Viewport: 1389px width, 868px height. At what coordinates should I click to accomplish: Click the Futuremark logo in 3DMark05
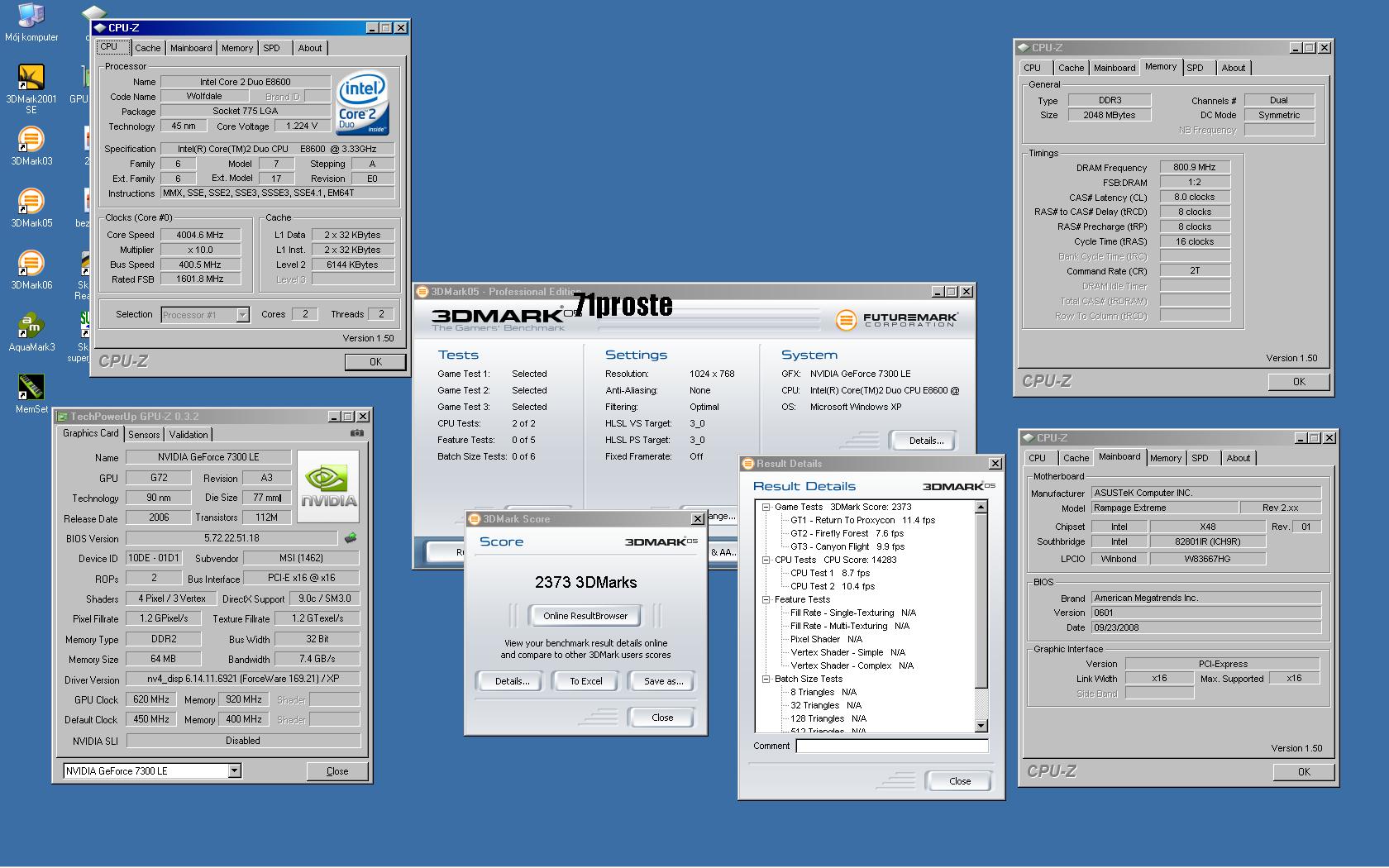[x=897, y=319]
